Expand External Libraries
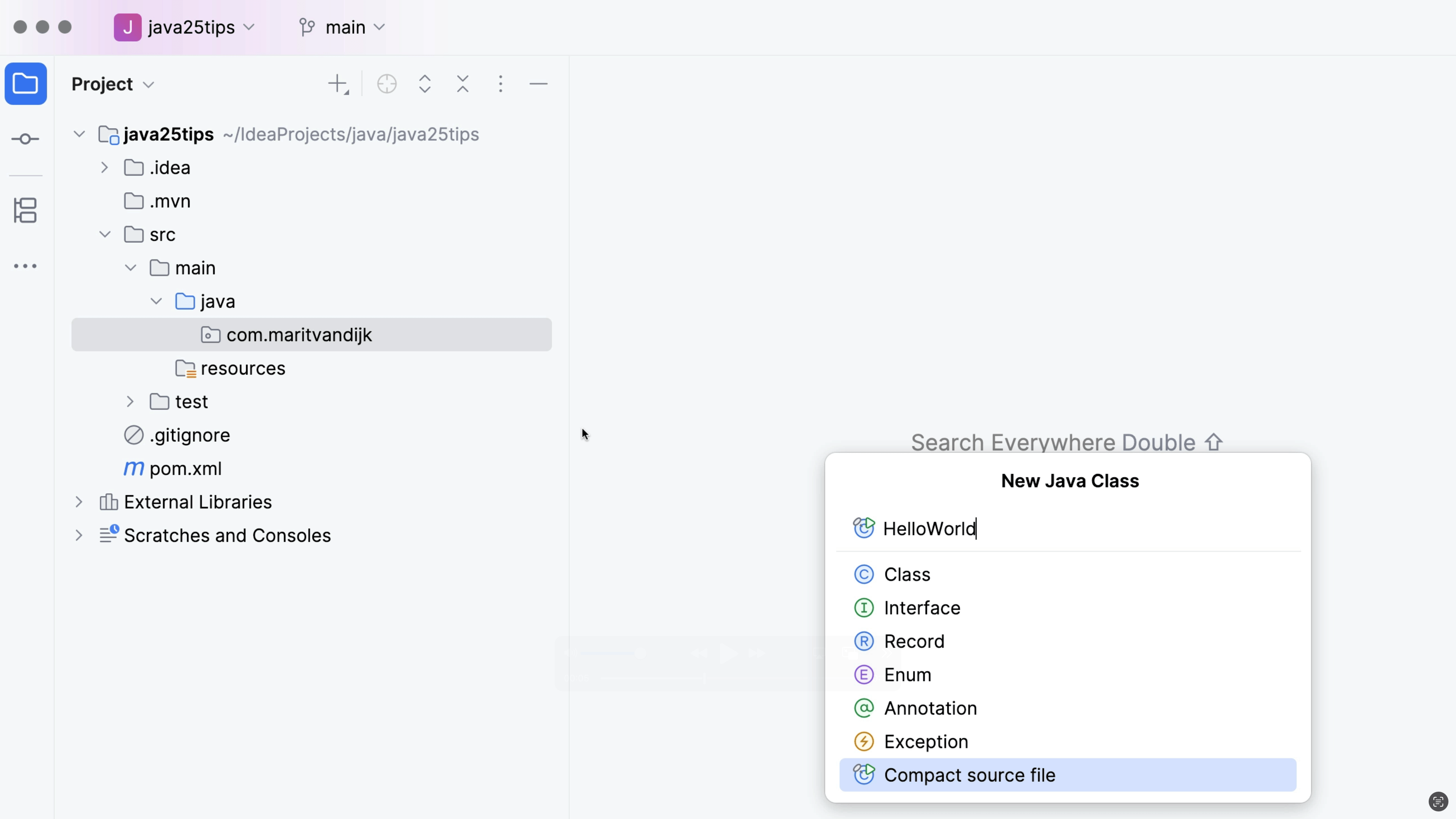This screenshot has width=1456, height=819. (x=78, y=502)
